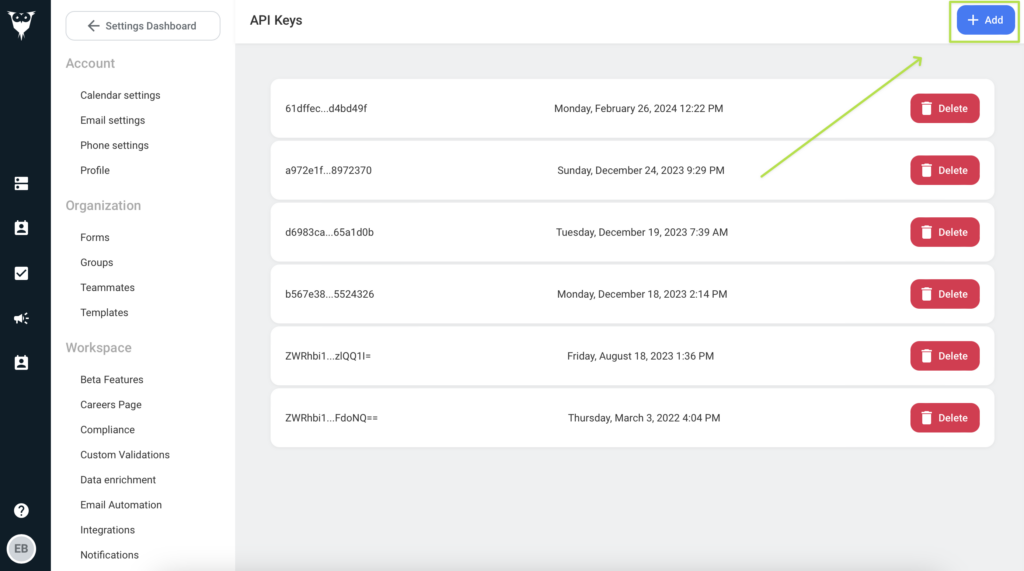Click the Account section heading
1024x571 pixels.
(90, 63)
